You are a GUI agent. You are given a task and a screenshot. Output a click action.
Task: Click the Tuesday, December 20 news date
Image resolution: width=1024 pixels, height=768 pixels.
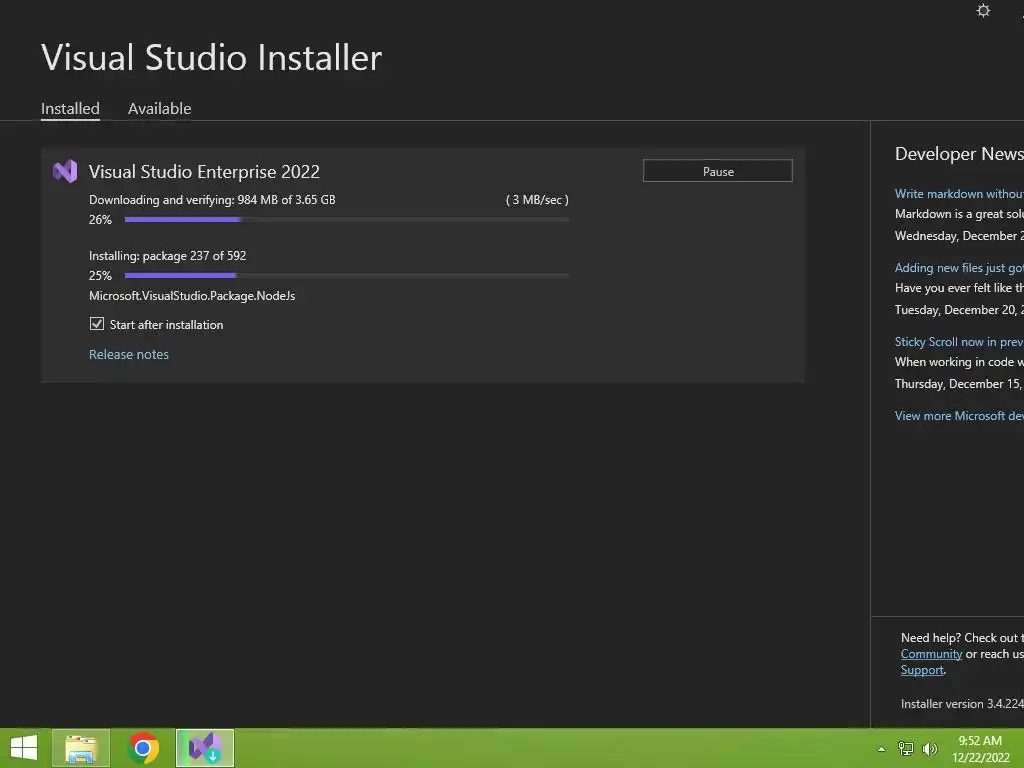pos(959,310)
